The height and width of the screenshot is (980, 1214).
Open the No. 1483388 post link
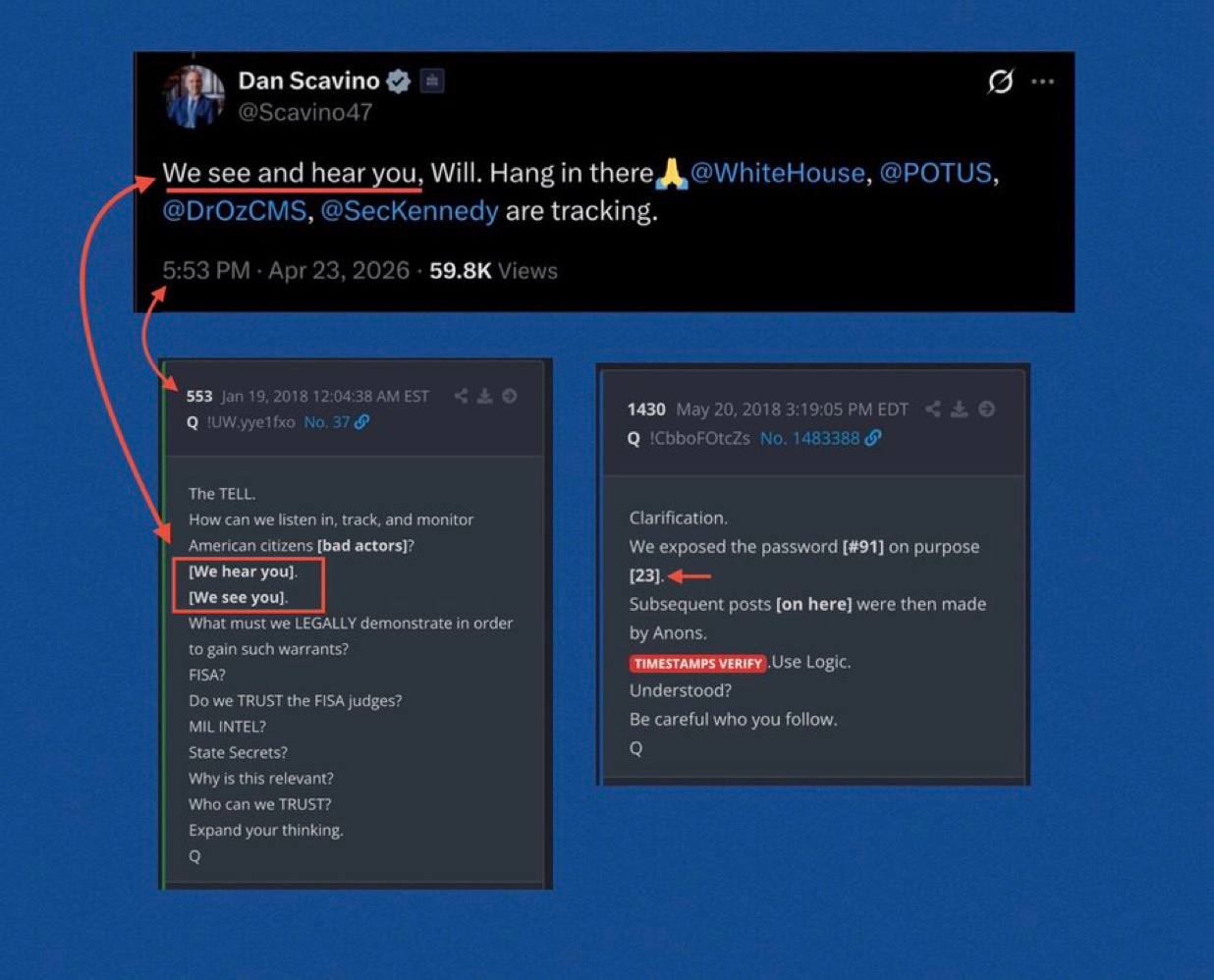[x=821, y=438]
